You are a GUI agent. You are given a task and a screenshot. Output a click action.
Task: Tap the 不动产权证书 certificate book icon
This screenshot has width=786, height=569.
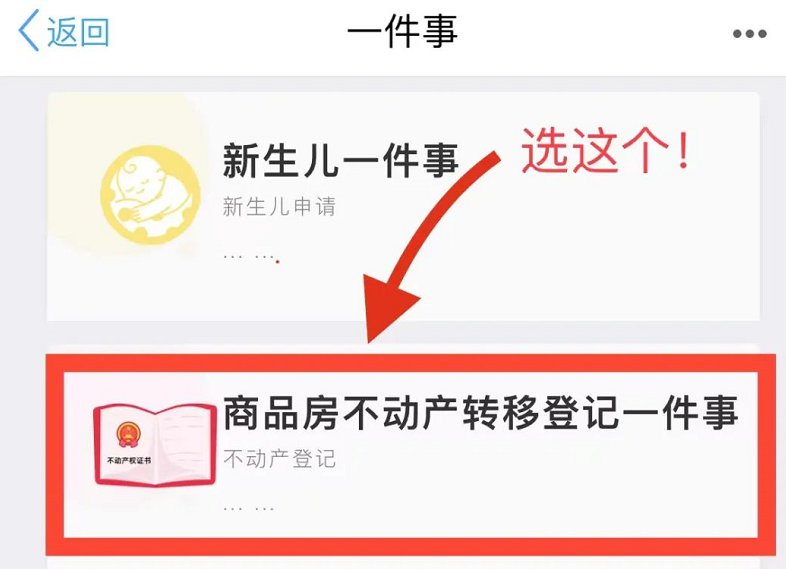pyautogui.click(x=155, y=445)
